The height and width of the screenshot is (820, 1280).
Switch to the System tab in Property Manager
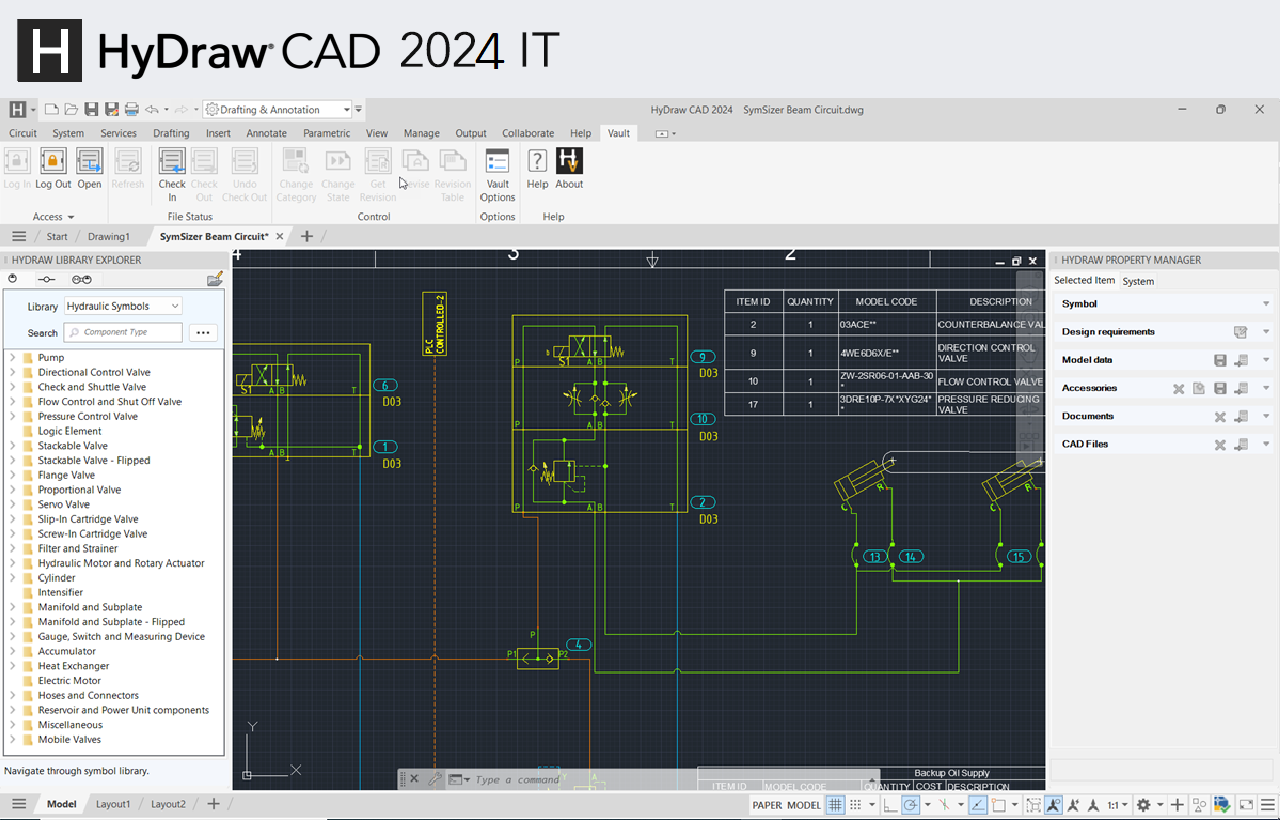click(x=1138, y=281)
